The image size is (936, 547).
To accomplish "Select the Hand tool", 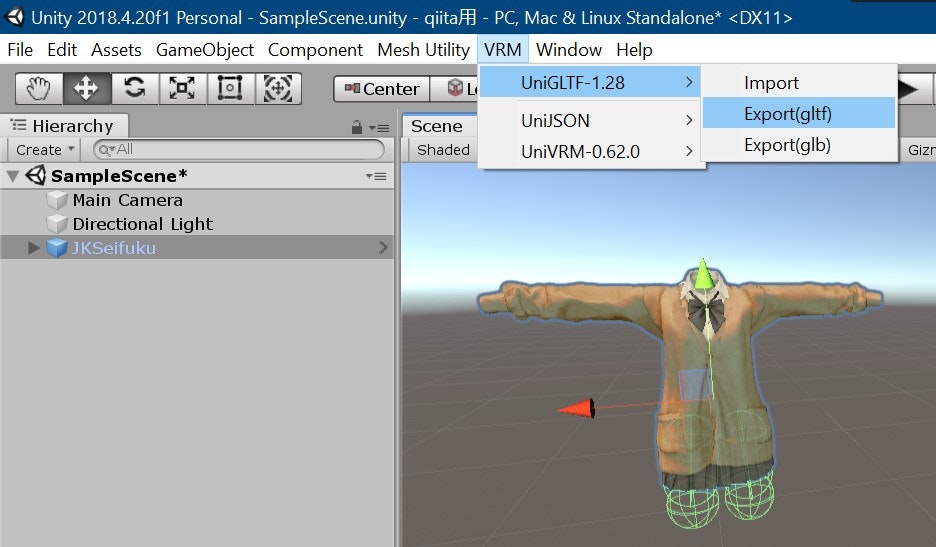I will click(38, 88).
